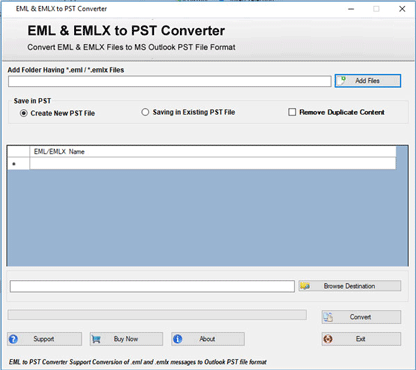
Task: Click the shopping cart icon on Buy Now
Action: [96, 339]
